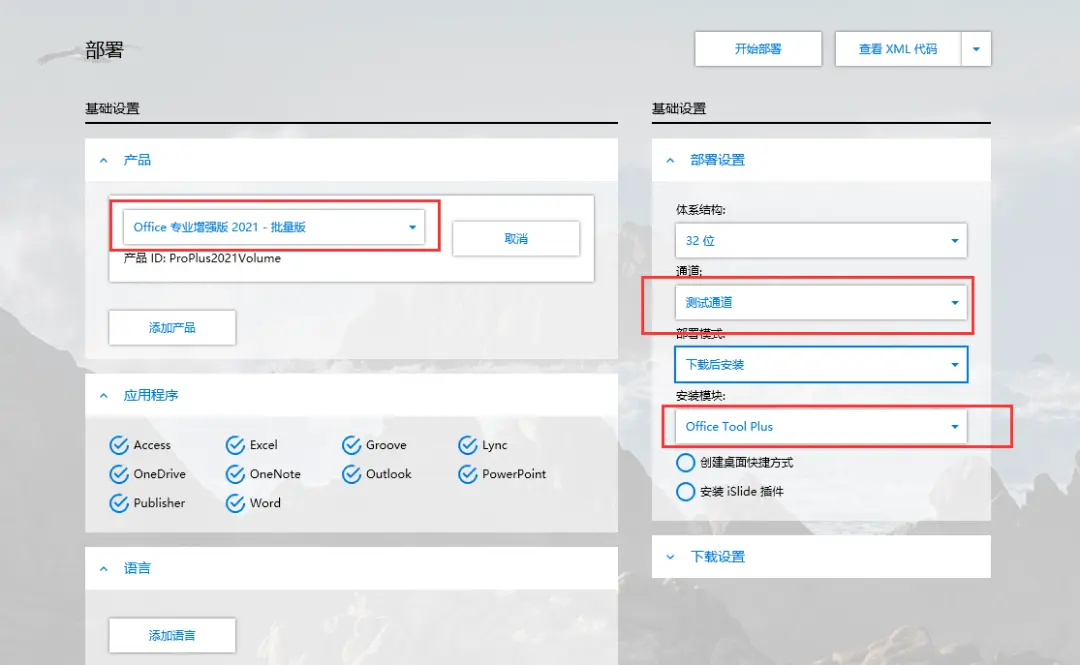1080x665 pixels.
Task: Open the 通道 测试通道 dropdown
Action: pyautogui.click(x=821, y=303)
